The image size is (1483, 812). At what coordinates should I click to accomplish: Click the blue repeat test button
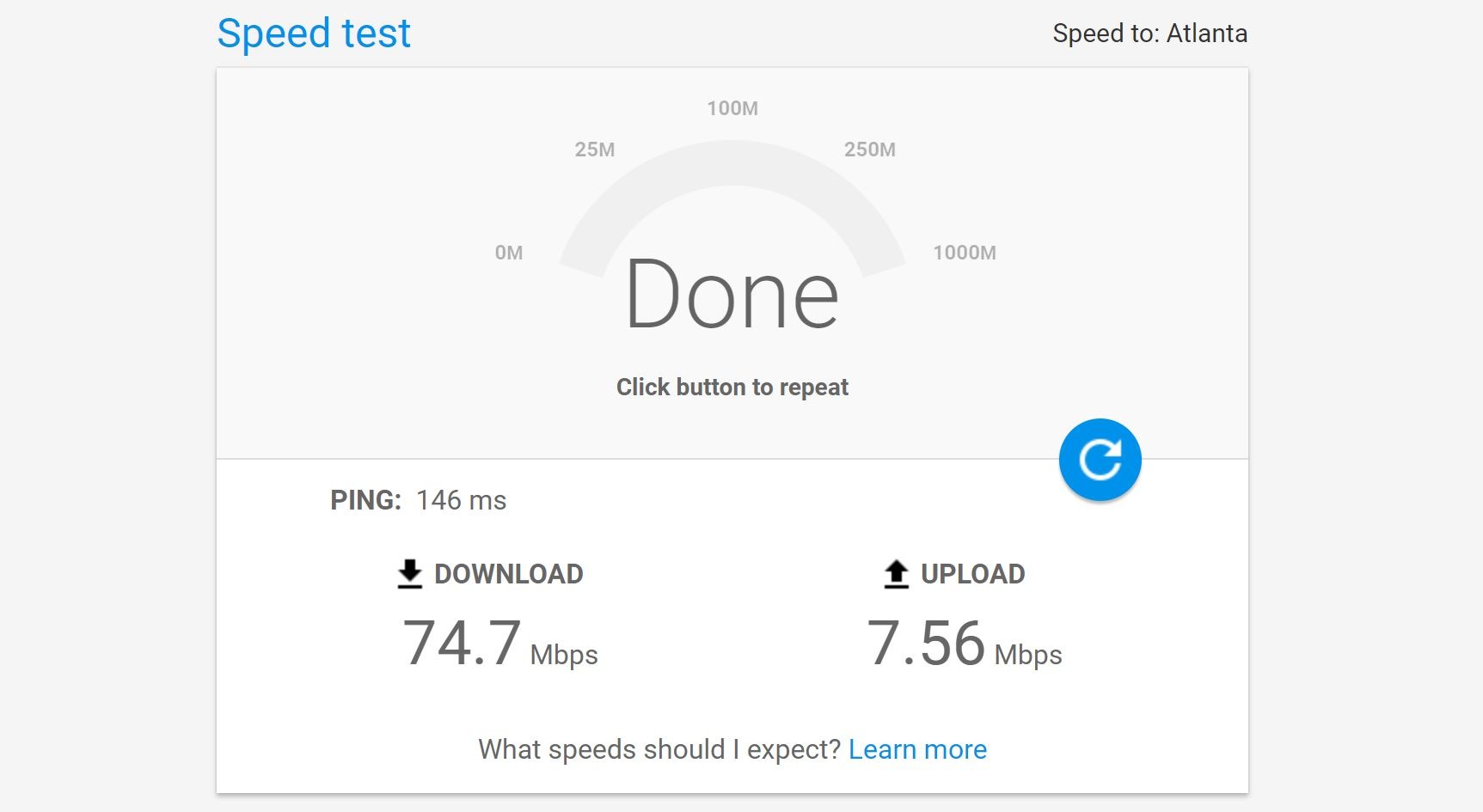coord(1100,460)
